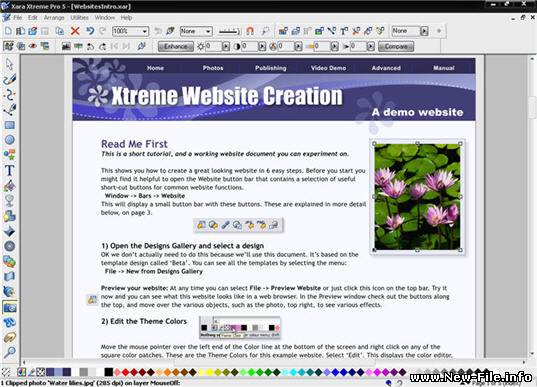Select the Live Effects tool
The height and width of the screenshot is (387, 537).
pos(9,292)
